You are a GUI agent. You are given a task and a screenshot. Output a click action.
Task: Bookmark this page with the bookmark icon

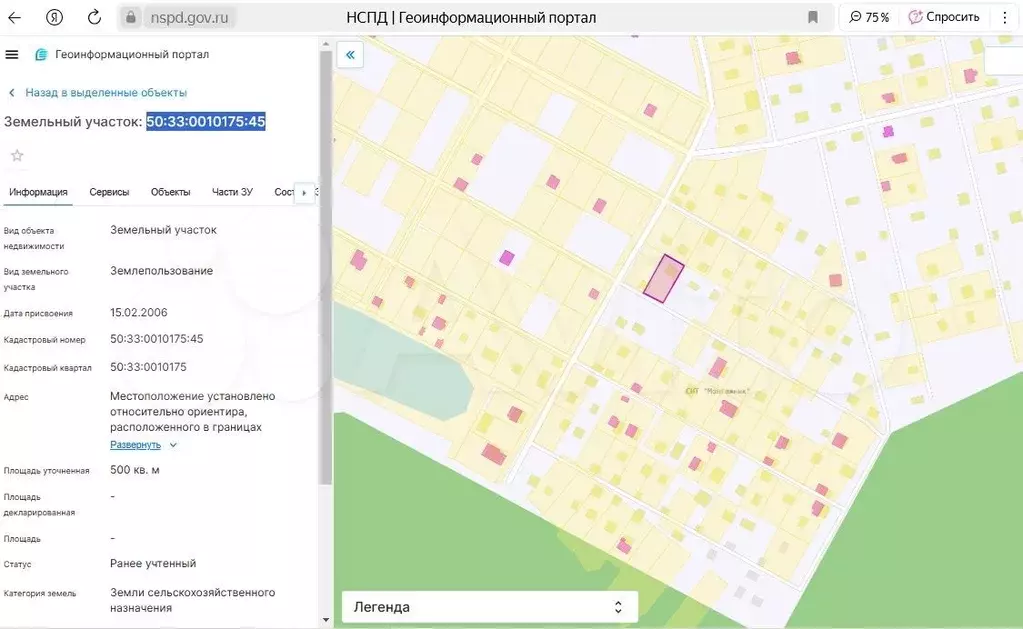(x=813, y=18)
